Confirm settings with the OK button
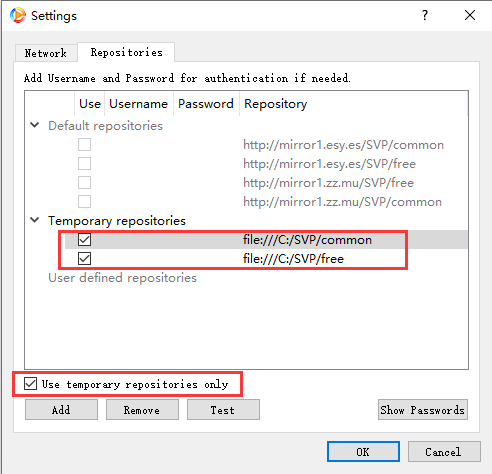This screenshot has width=492, height=474. 363,452
